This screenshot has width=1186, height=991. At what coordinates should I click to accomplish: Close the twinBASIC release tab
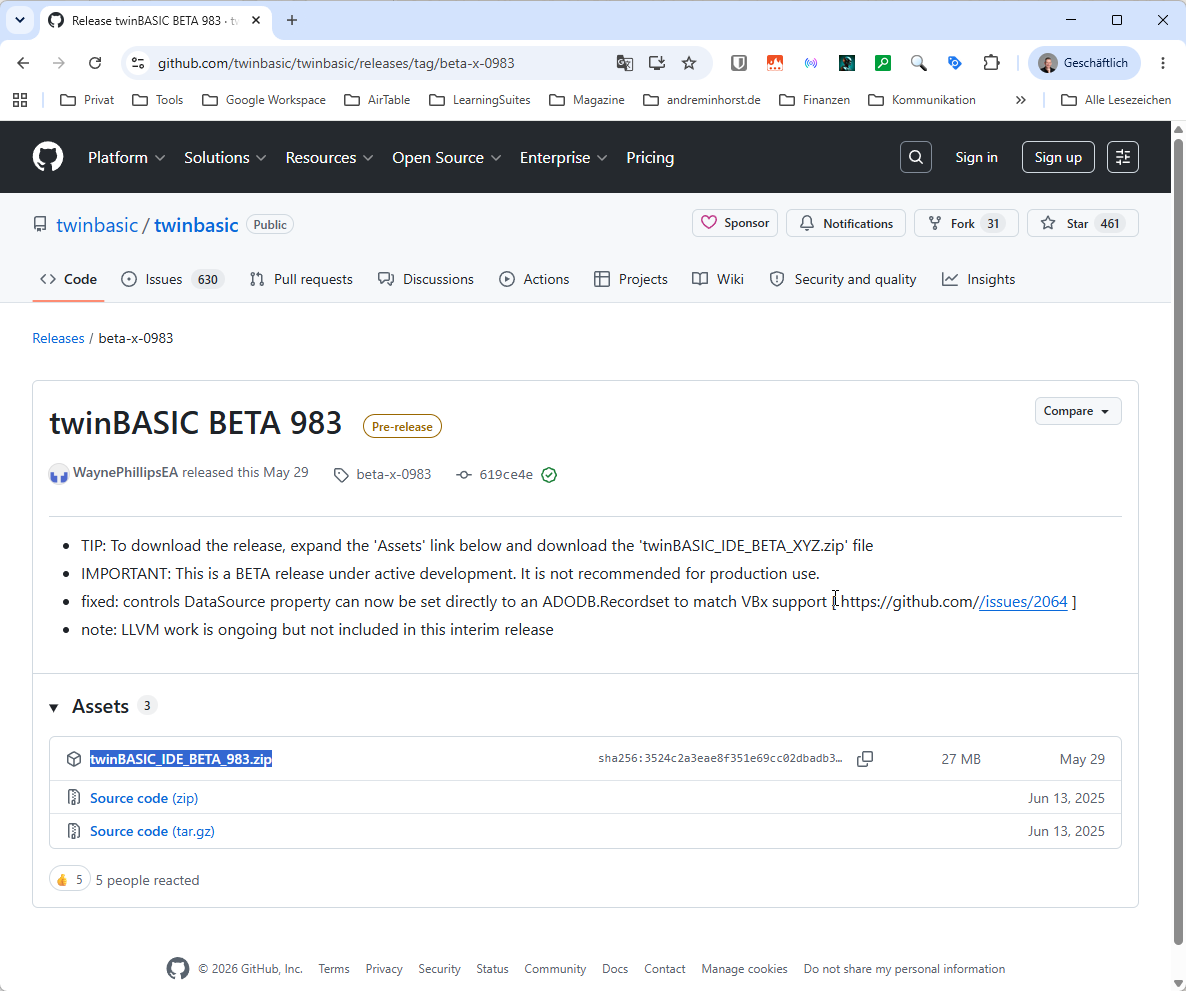coord(256,20)
